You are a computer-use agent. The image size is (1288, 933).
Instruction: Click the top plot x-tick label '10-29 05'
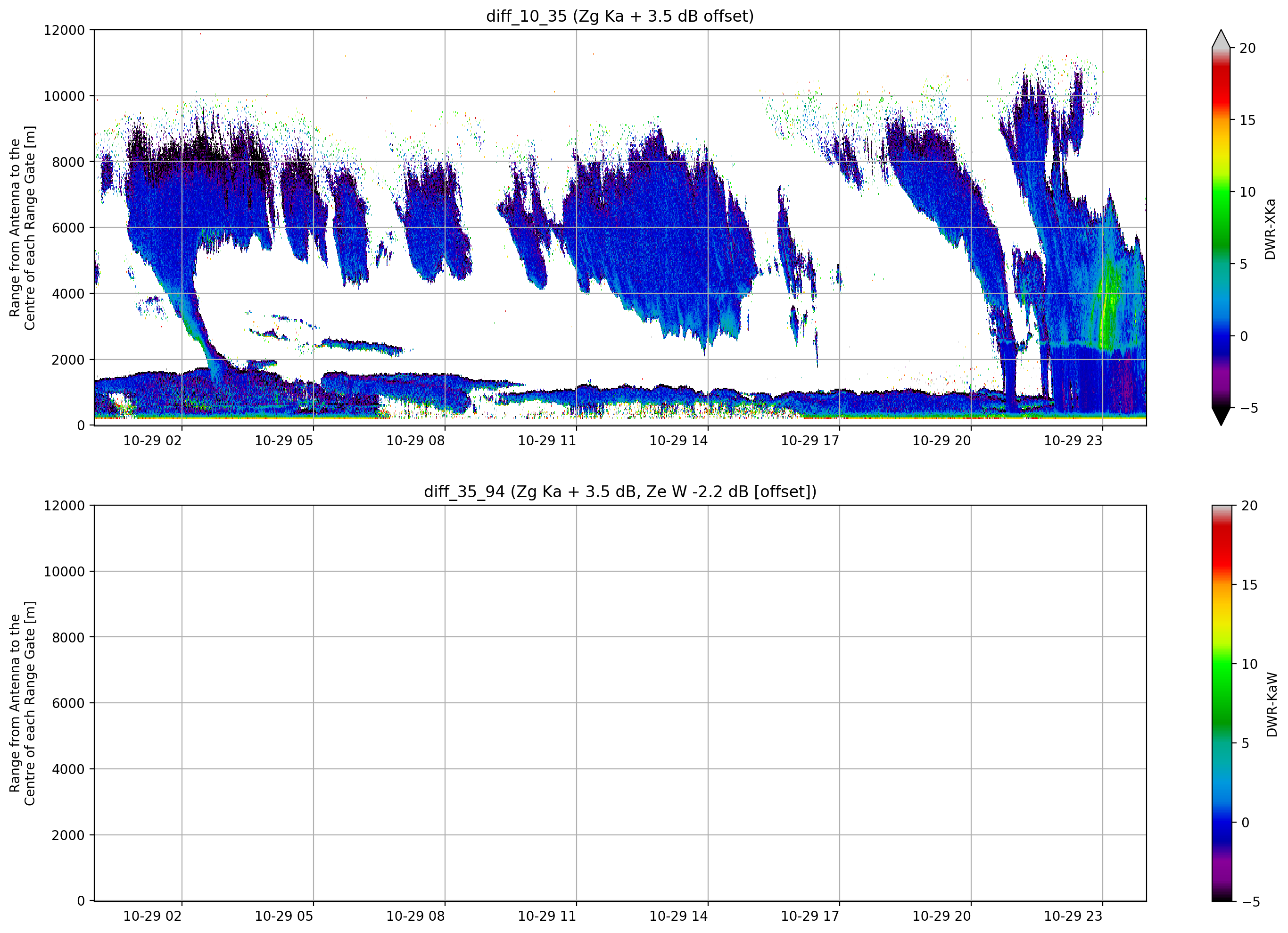click(x=284, y=441)
